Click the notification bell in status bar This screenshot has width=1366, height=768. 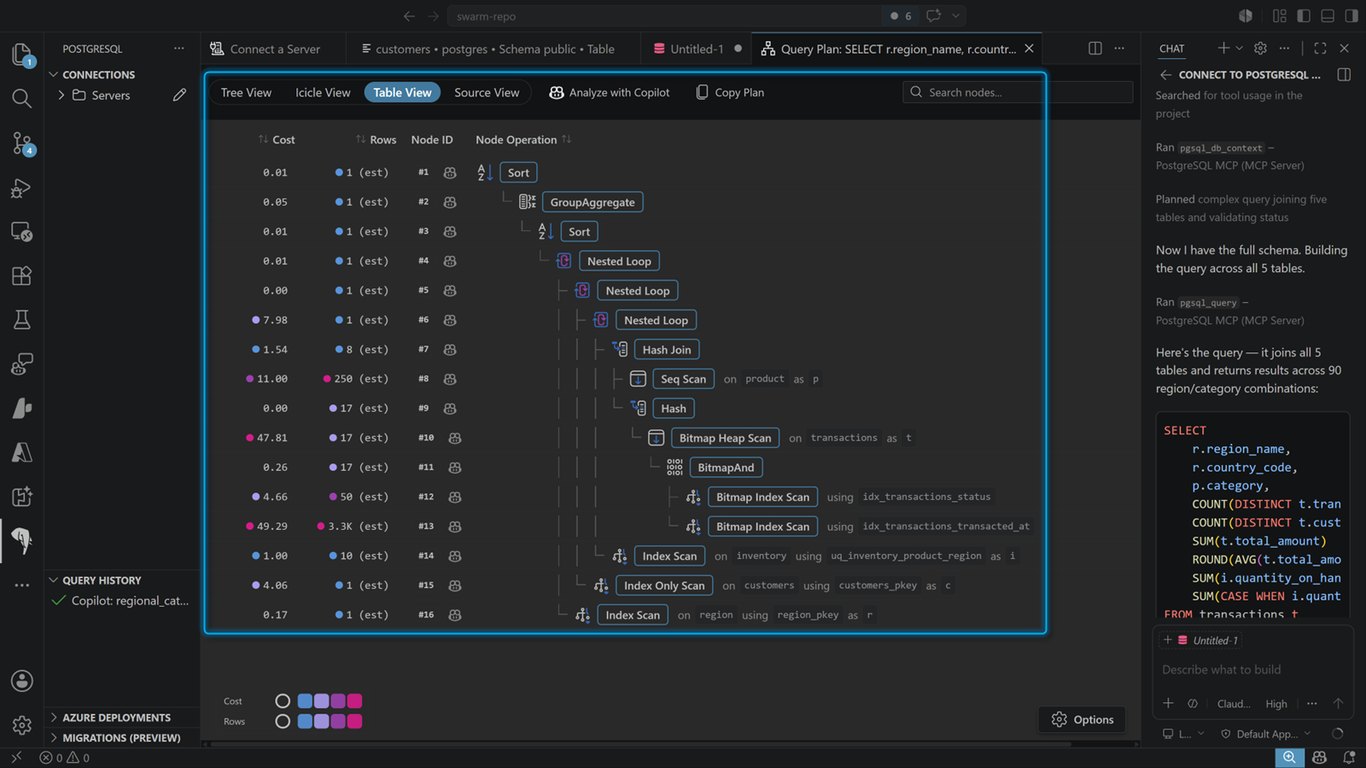[1347, 758]
